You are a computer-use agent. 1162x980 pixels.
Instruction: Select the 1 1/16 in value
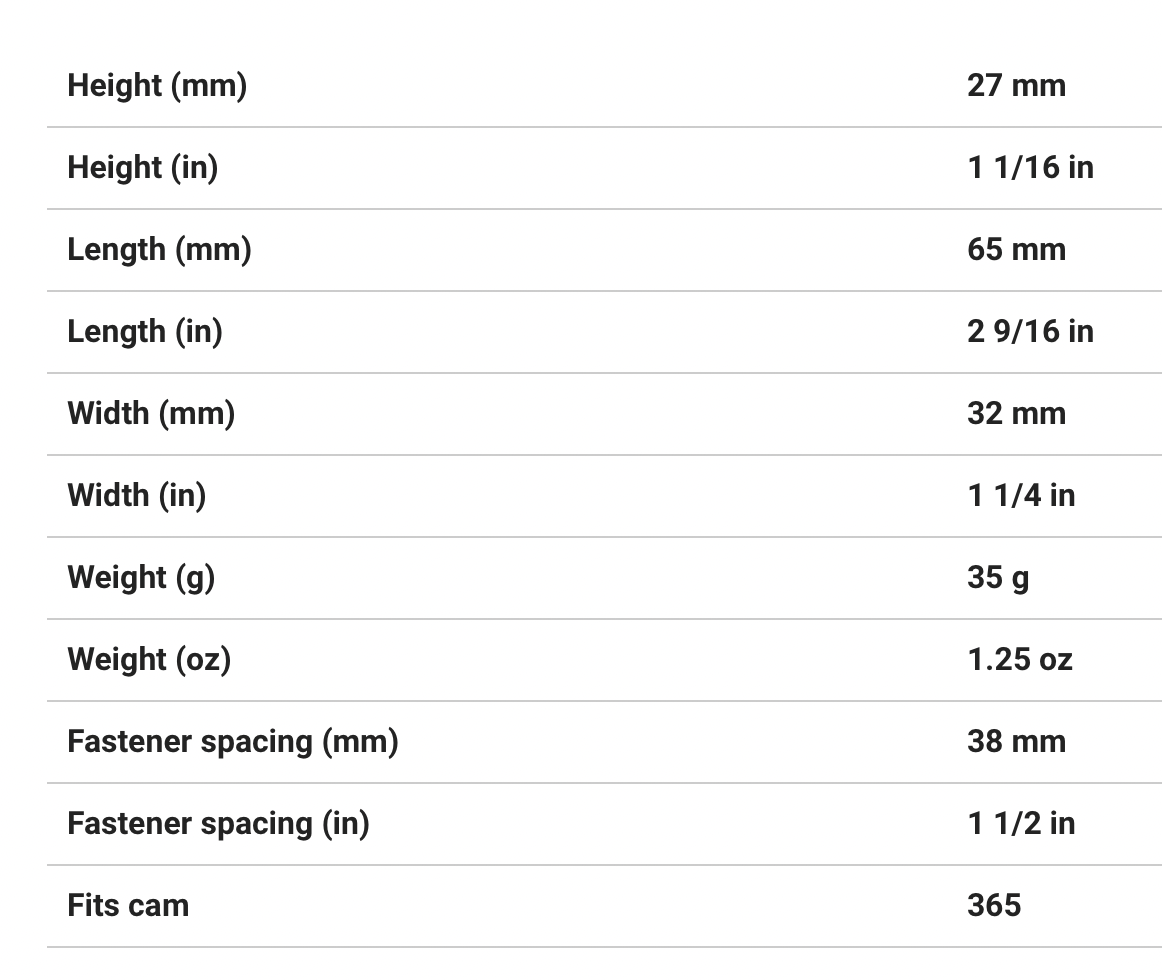point(1030,168)
